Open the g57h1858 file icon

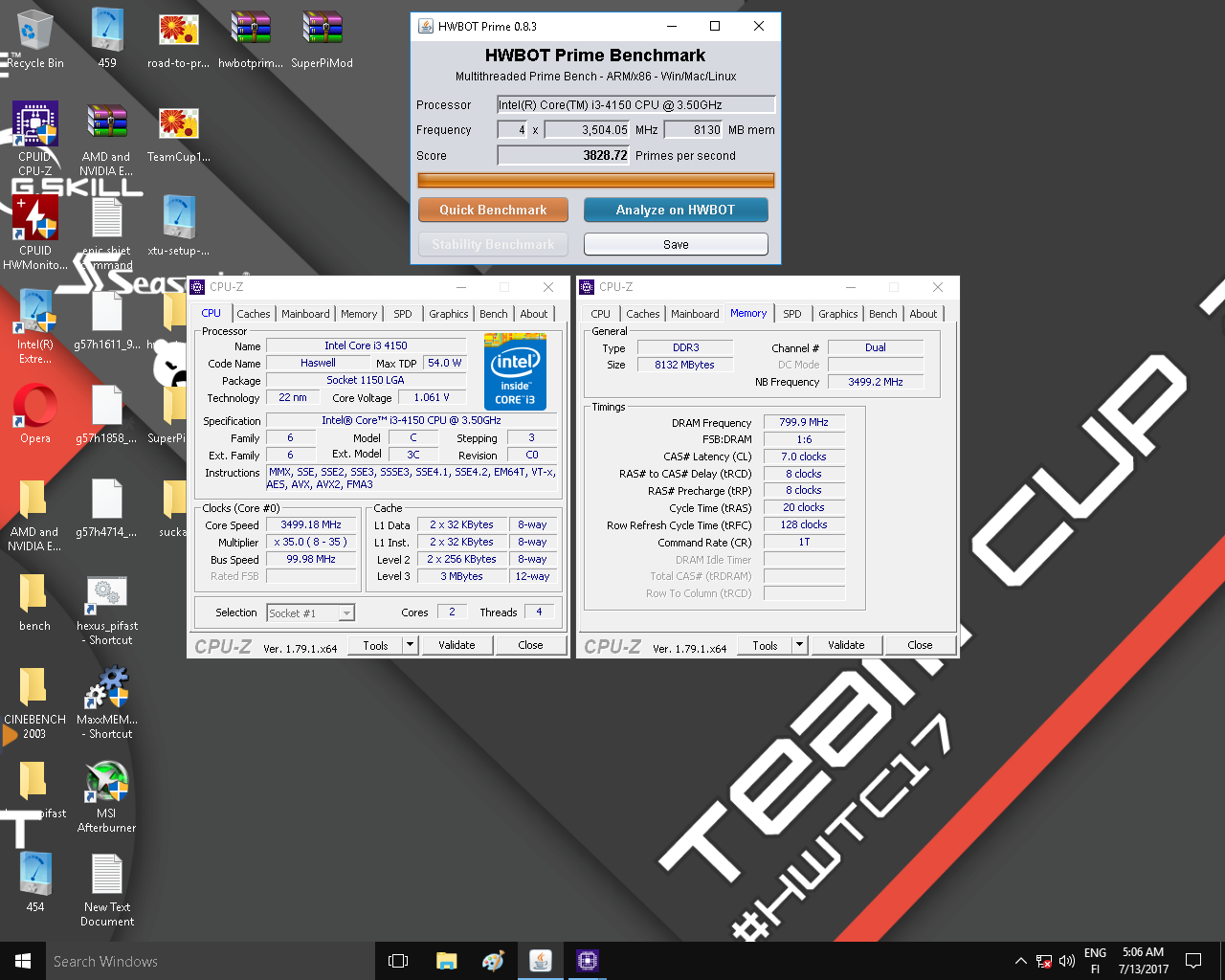pos(107,413)
